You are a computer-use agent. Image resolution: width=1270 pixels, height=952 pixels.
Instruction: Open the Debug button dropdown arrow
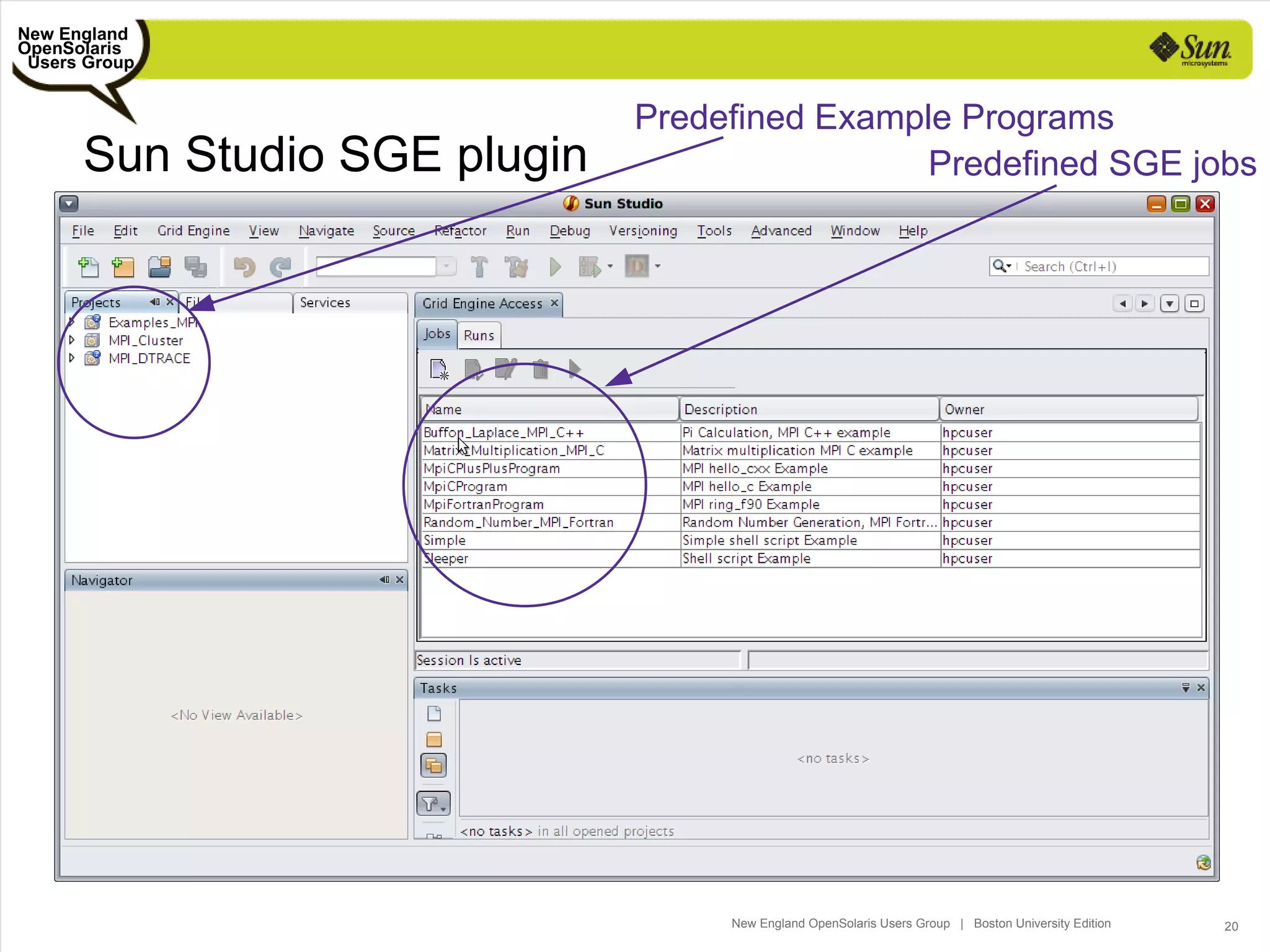click(610, 267)
